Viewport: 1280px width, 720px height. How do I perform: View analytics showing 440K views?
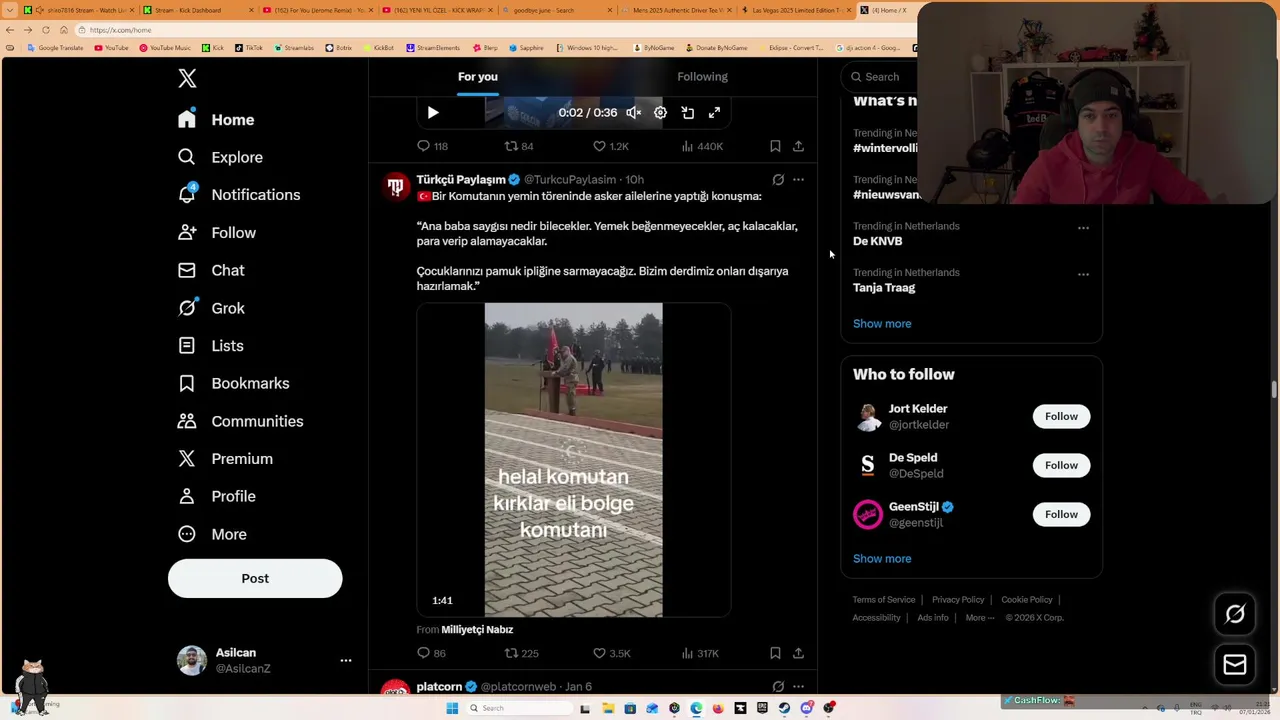pyautogui.click(x=702, y=146)
